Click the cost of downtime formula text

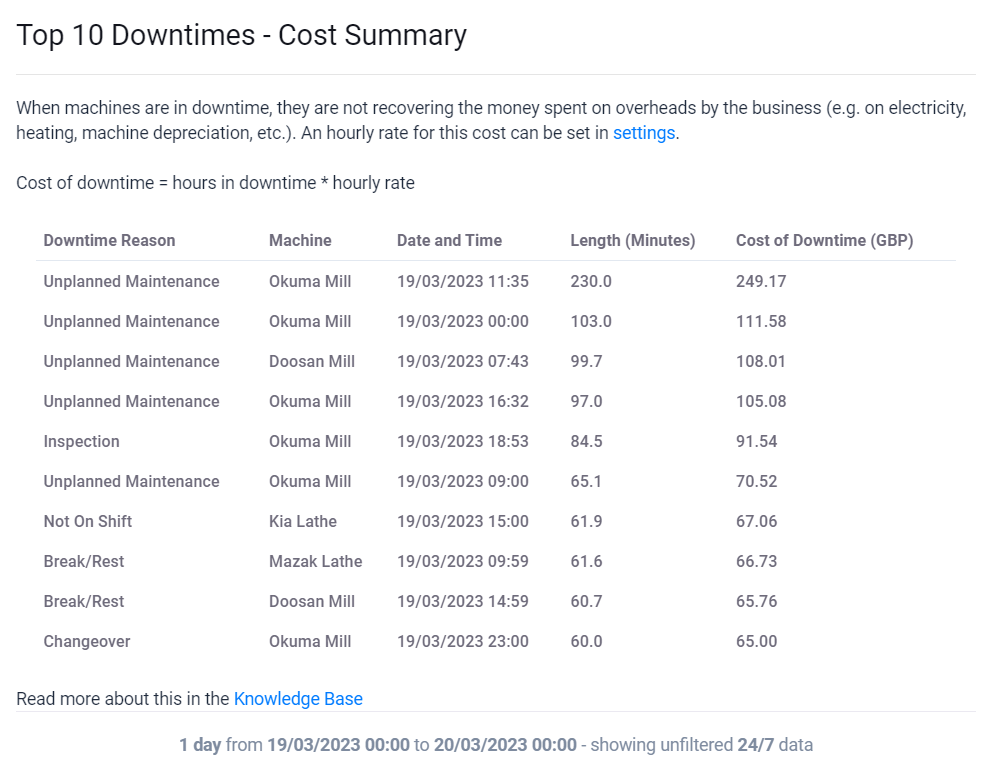215,183
